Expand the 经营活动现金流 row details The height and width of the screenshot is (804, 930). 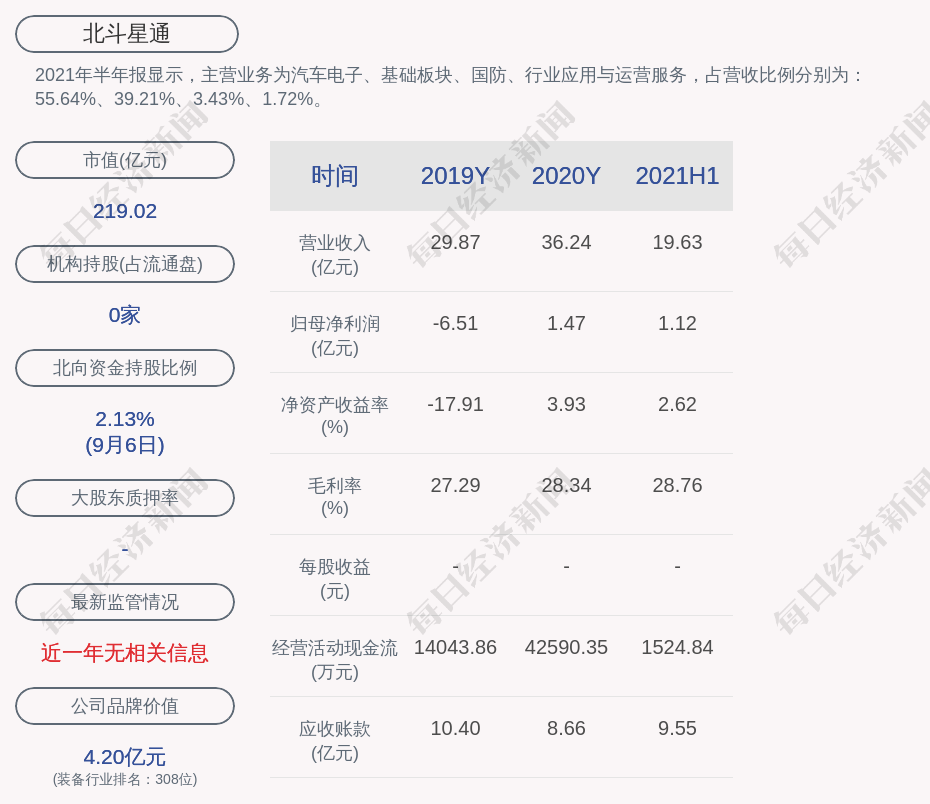click(334, 658)
